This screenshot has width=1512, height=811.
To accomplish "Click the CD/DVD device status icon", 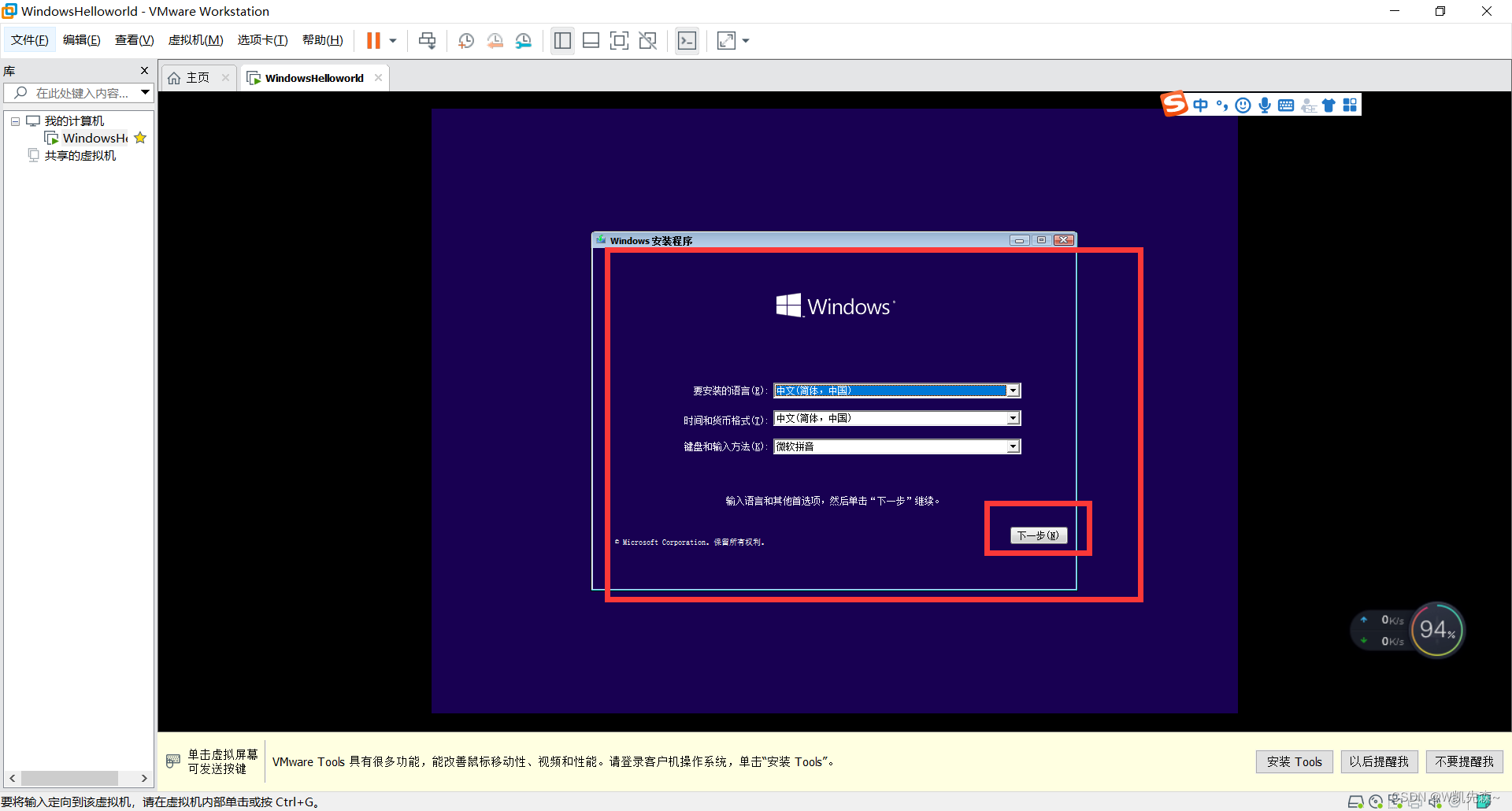I will coord(1376,802).
